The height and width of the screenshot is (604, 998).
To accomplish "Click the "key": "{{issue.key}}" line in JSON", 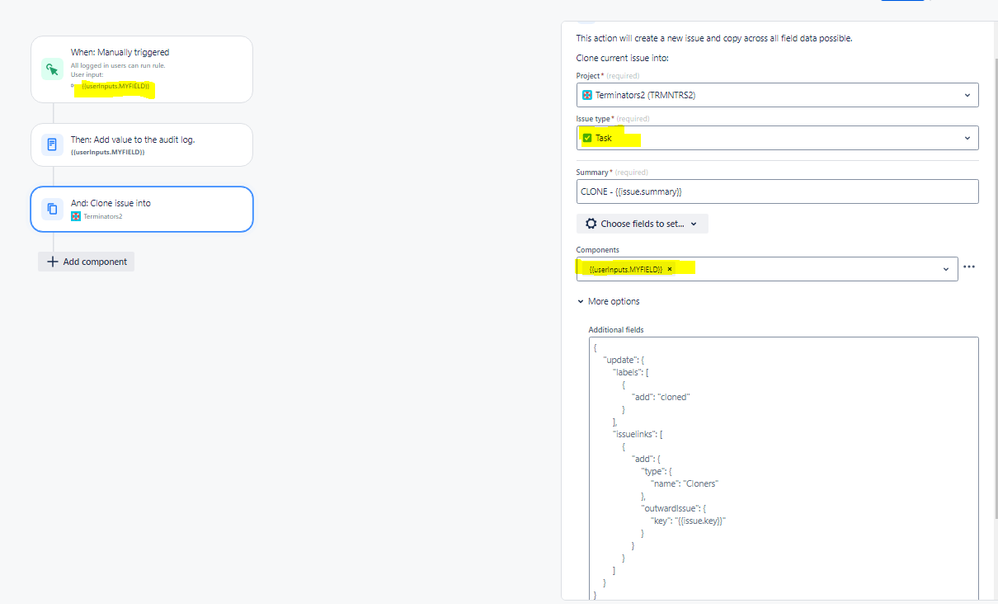I will [689, 521].
